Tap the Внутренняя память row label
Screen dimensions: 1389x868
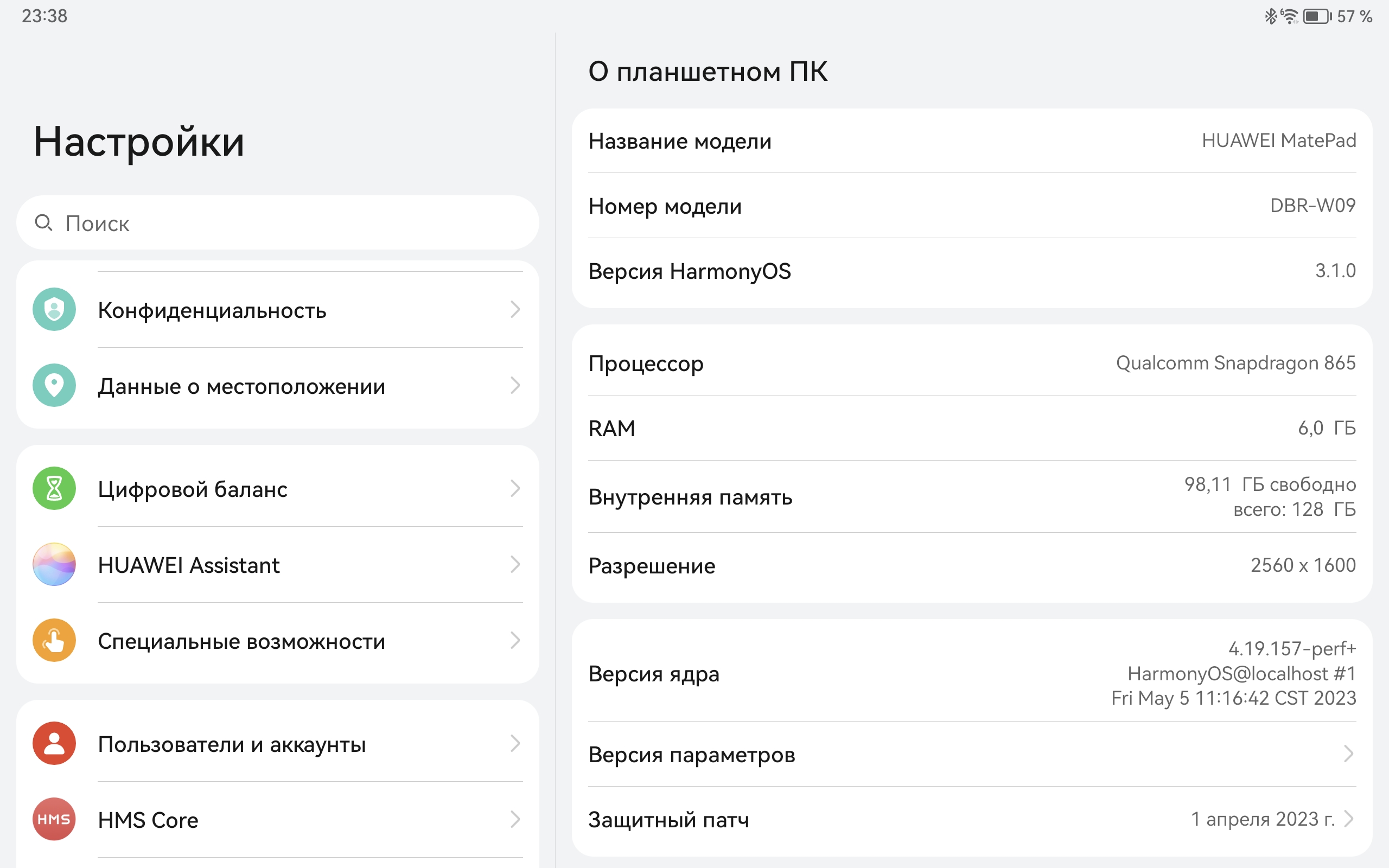690,496
